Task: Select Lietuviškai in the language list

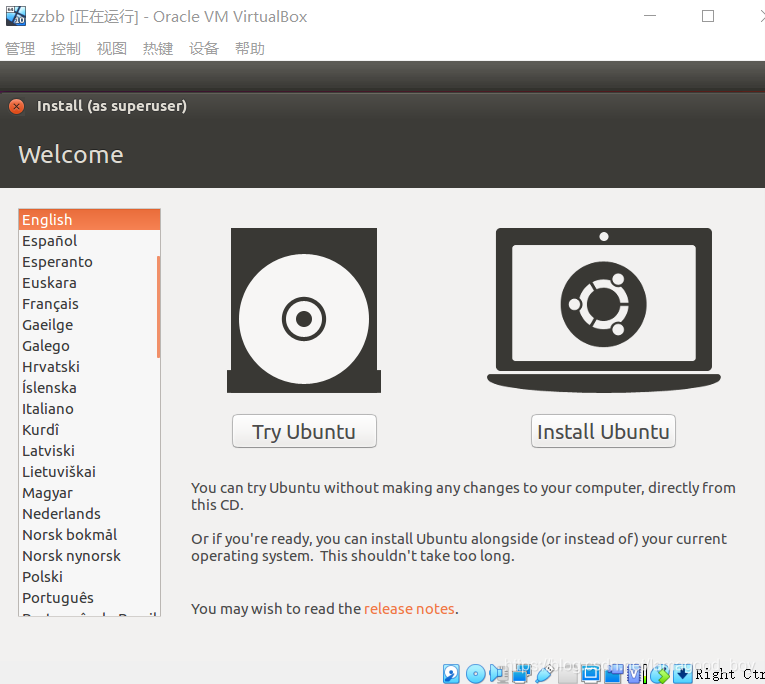Action: point(89,471)
